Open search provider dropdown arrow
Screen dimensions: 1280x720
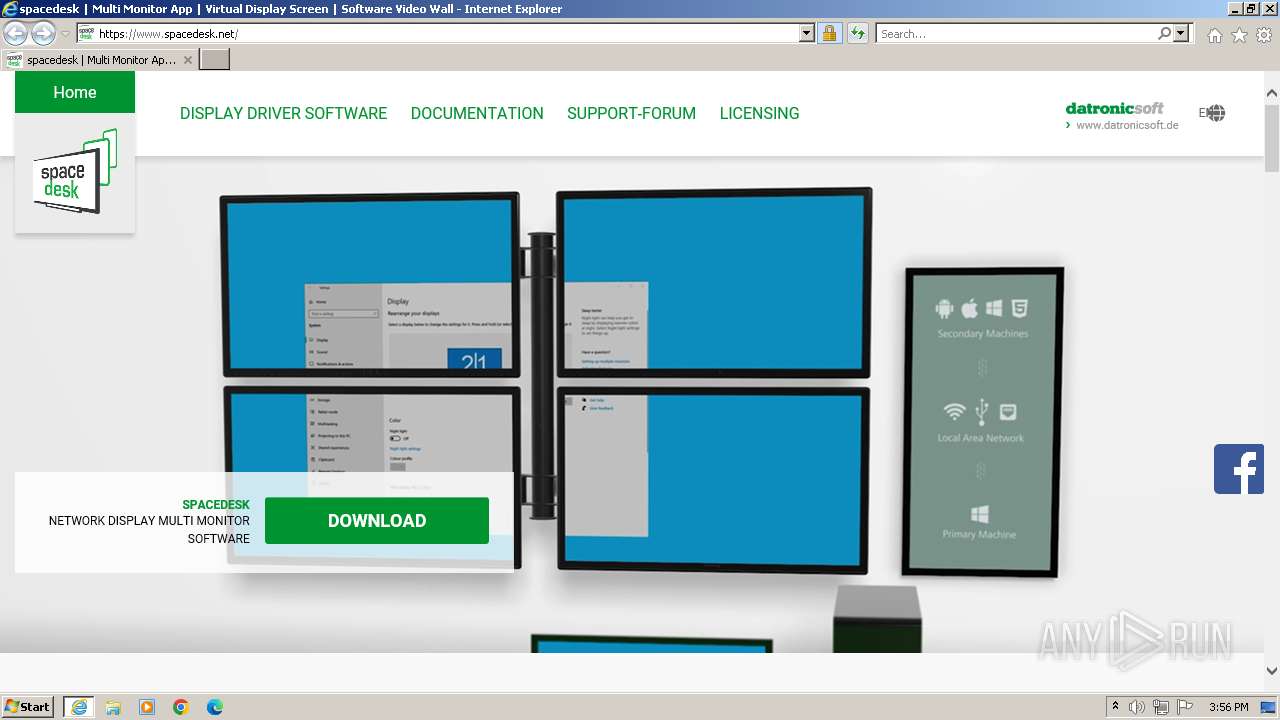click(1181, 33)
